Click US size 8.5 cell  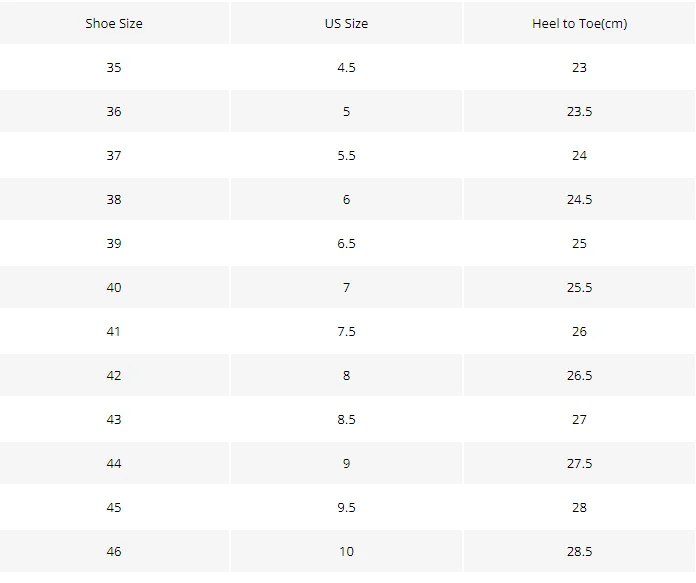(x=346, y=419)
